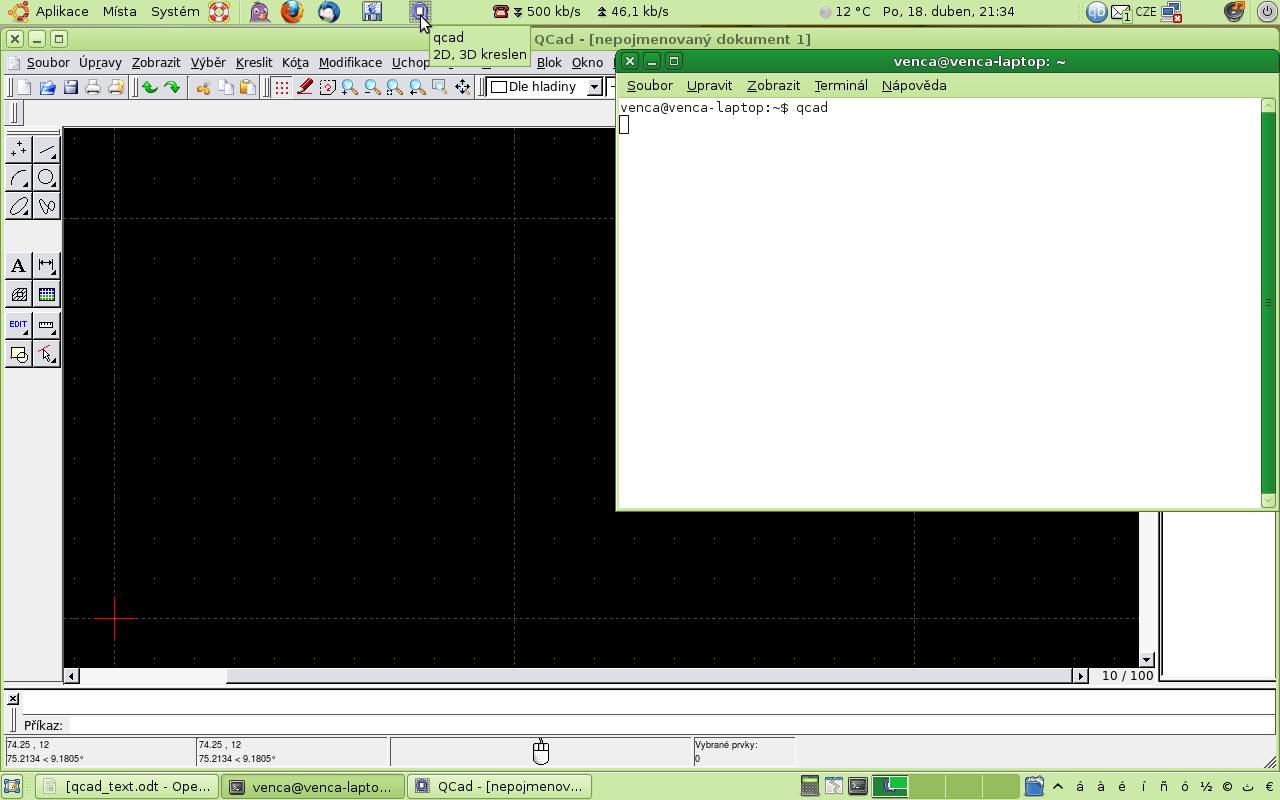Select the Splines tool
Image resolution: width=1280 pixels, height=800 pixels.
47,206
